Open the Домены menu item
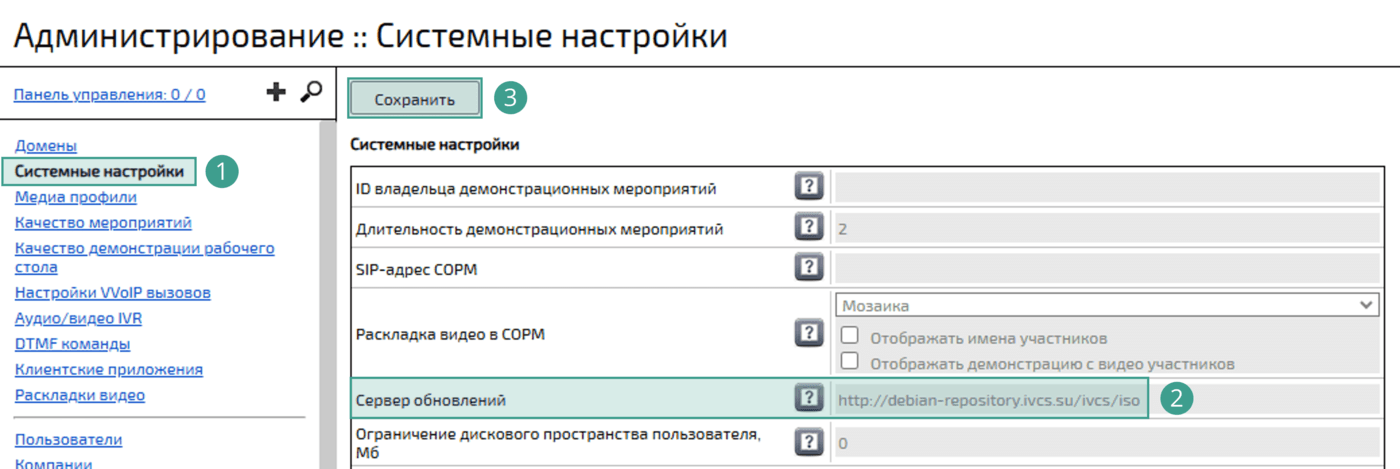The height and width of the screenshot is (469, 1400). pos(46,146)
